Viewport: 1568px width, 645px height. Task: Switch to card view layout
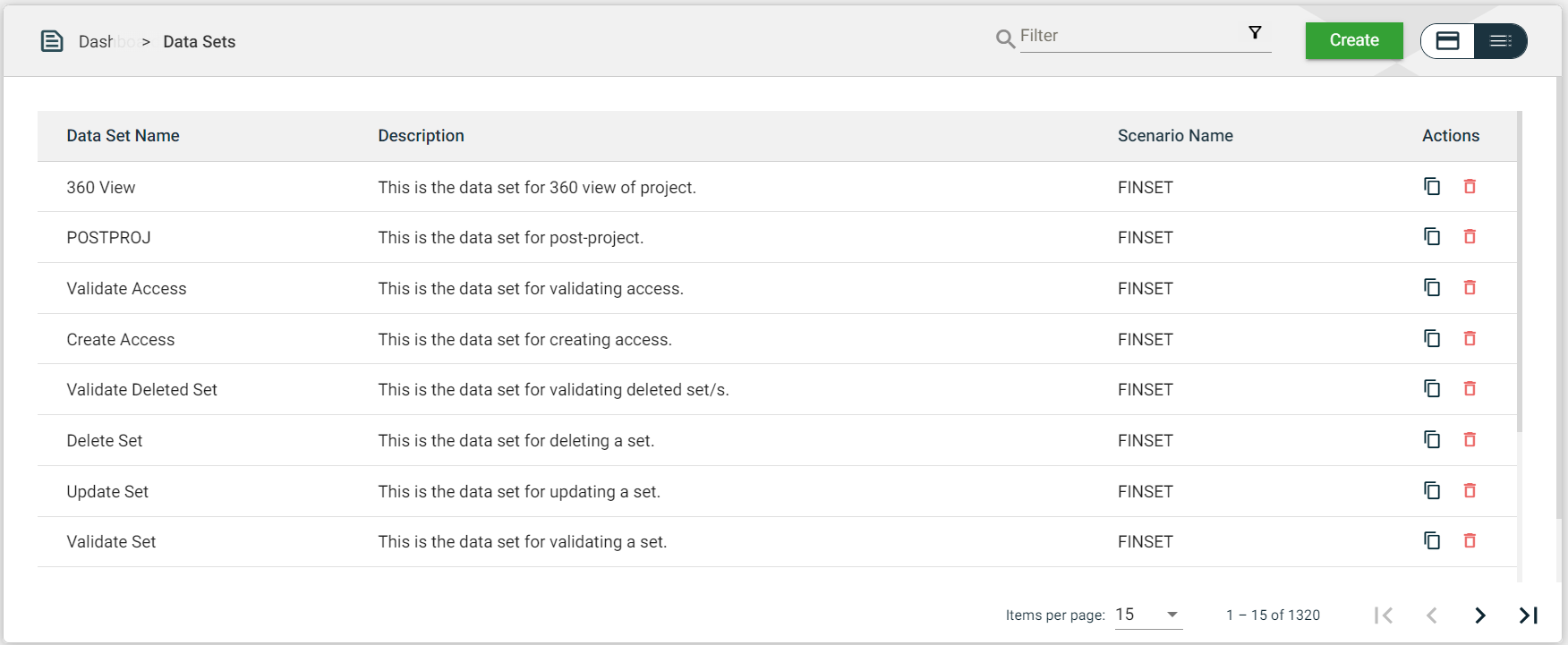click(x=1448, y=41)
